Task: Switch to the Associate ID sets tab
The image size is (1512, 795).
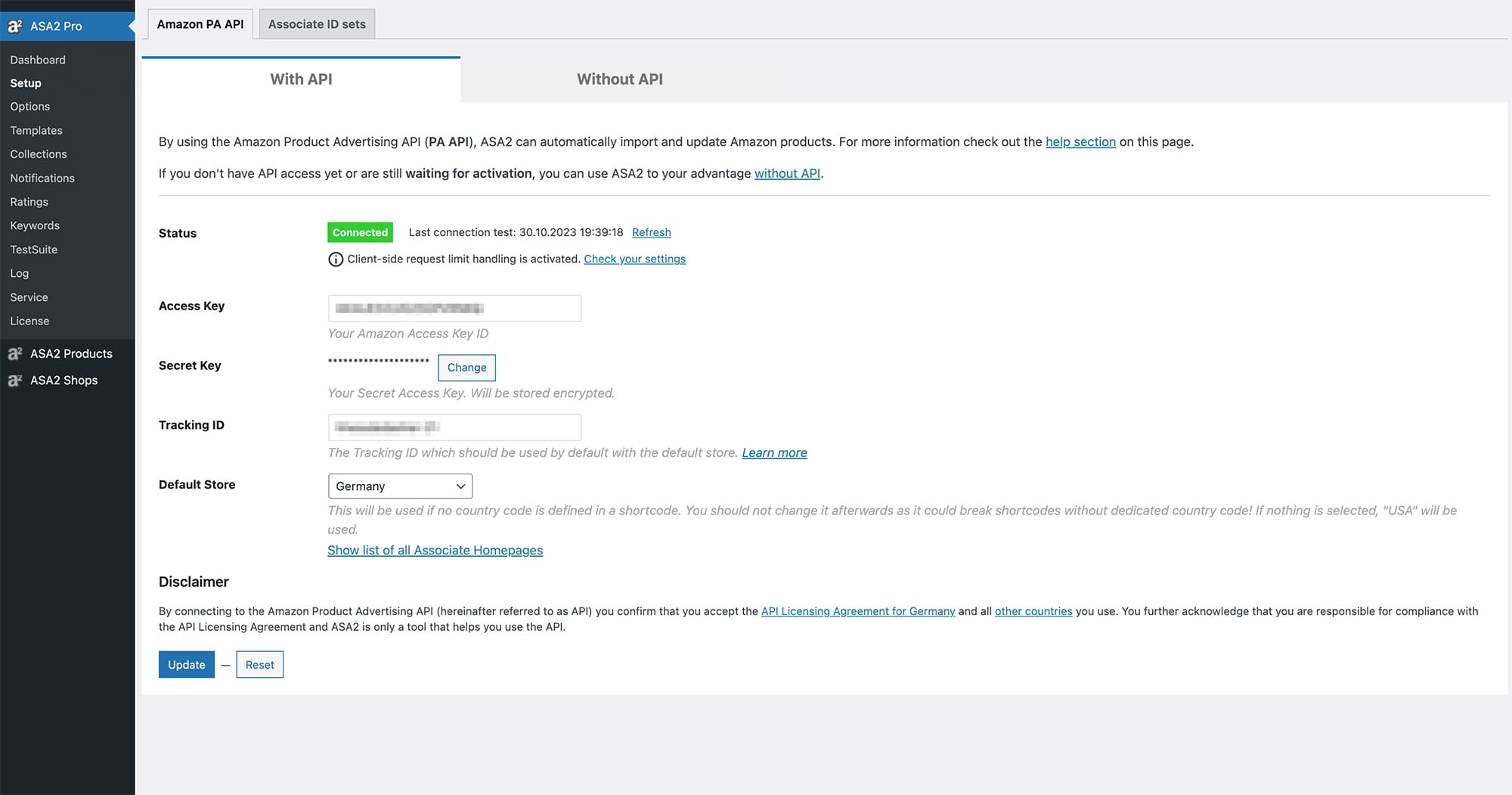Action: [317, 24]
